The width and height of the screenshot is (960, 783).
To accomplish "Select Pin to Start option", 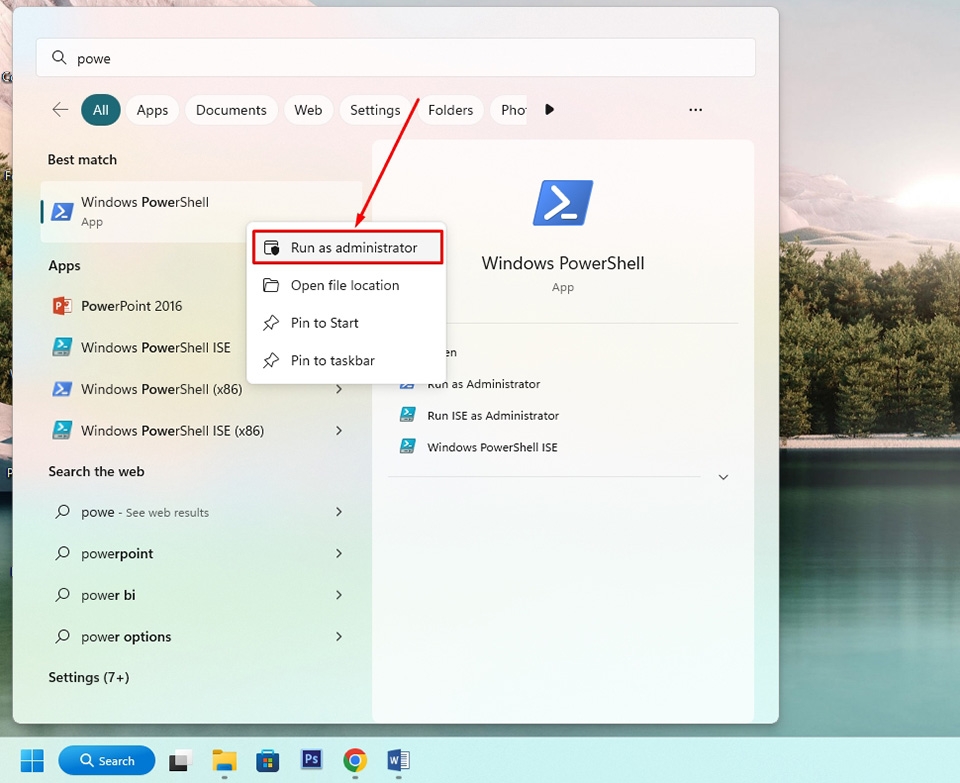I will (346, 323).
